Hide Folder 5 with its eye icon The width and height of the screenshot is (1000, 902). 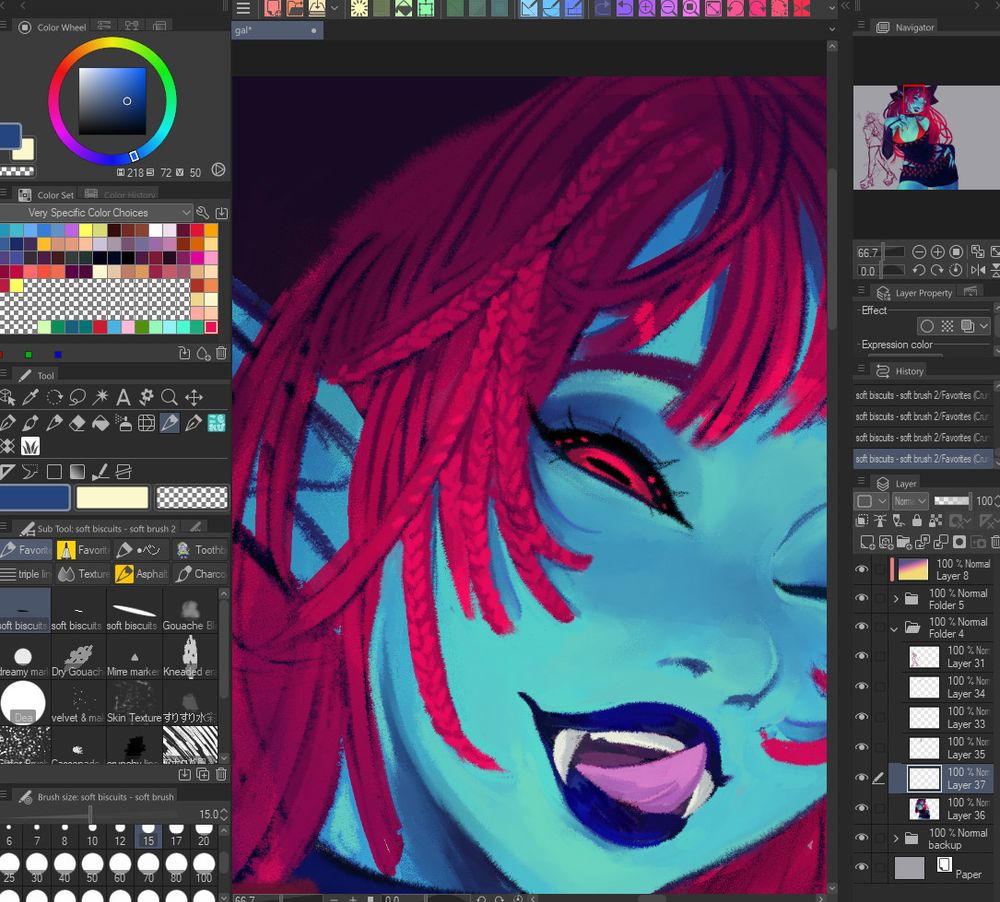[862, 598]
